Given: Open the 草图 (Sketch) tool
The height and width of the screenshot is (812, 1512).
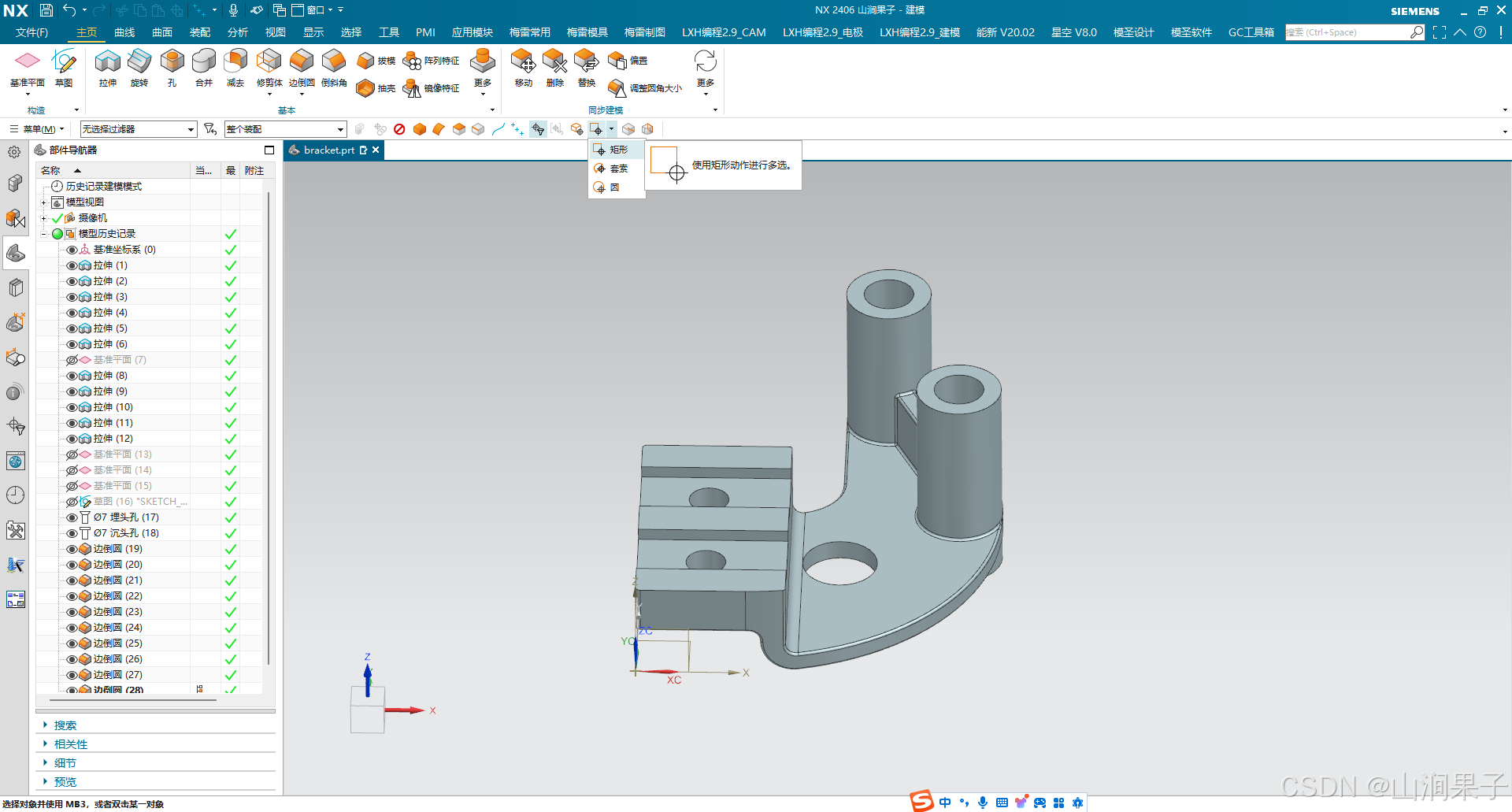Looking at the screenshot, I should tap(64, 68).
